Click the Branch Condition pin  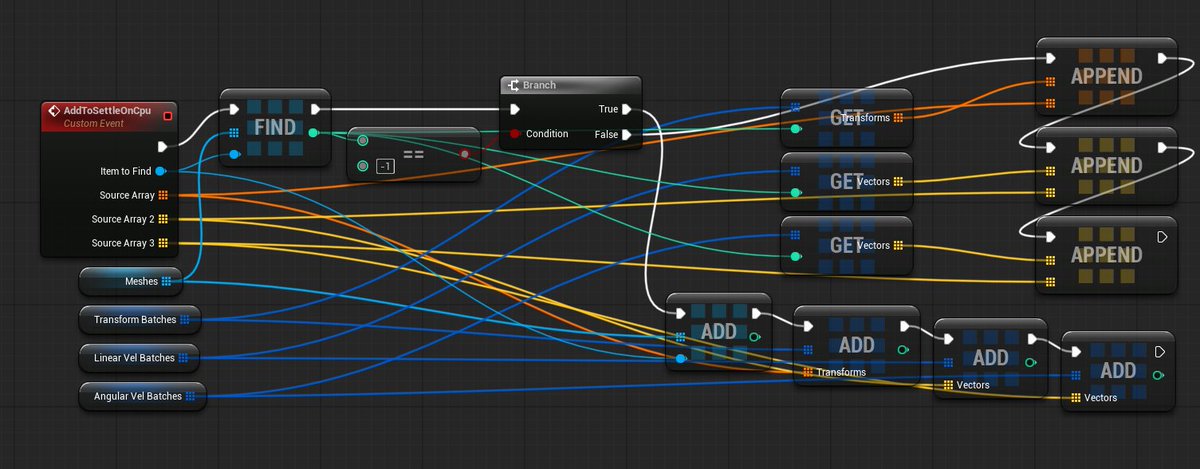[515, 134]
